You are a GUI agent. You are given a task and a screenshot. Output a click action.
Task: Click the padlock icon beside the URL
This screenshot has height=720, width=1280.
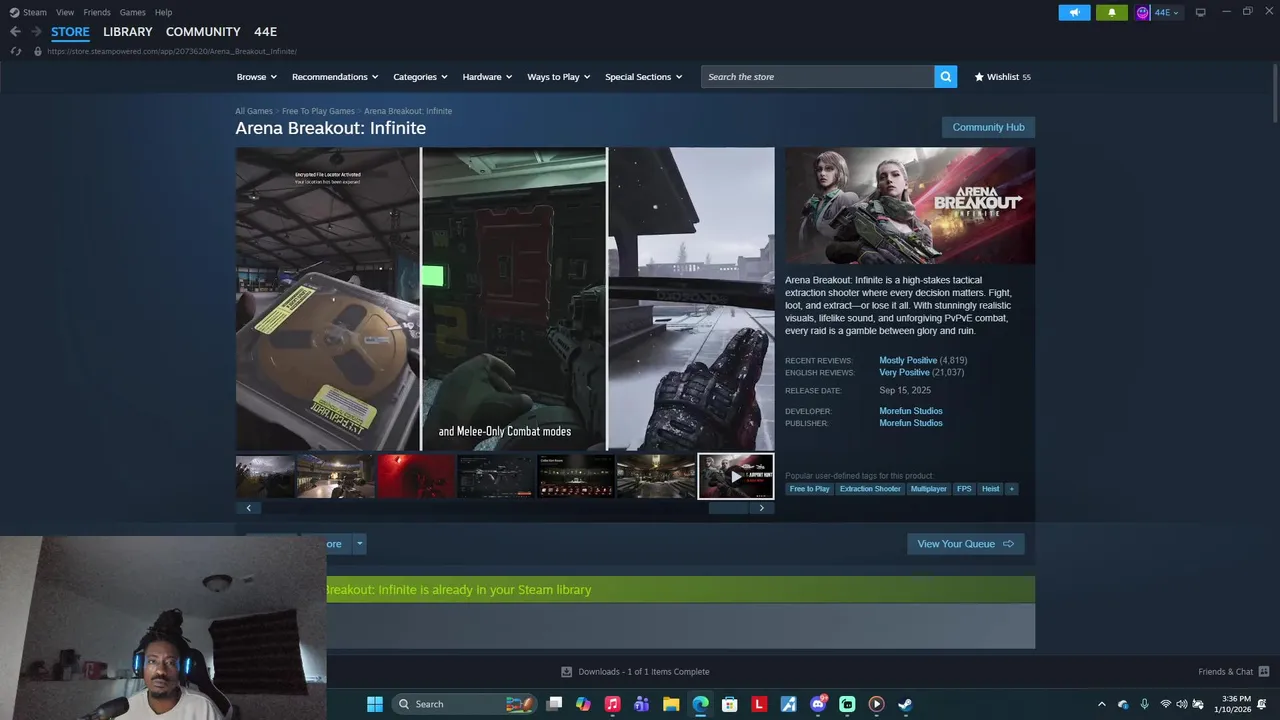[x=38, y=51]
